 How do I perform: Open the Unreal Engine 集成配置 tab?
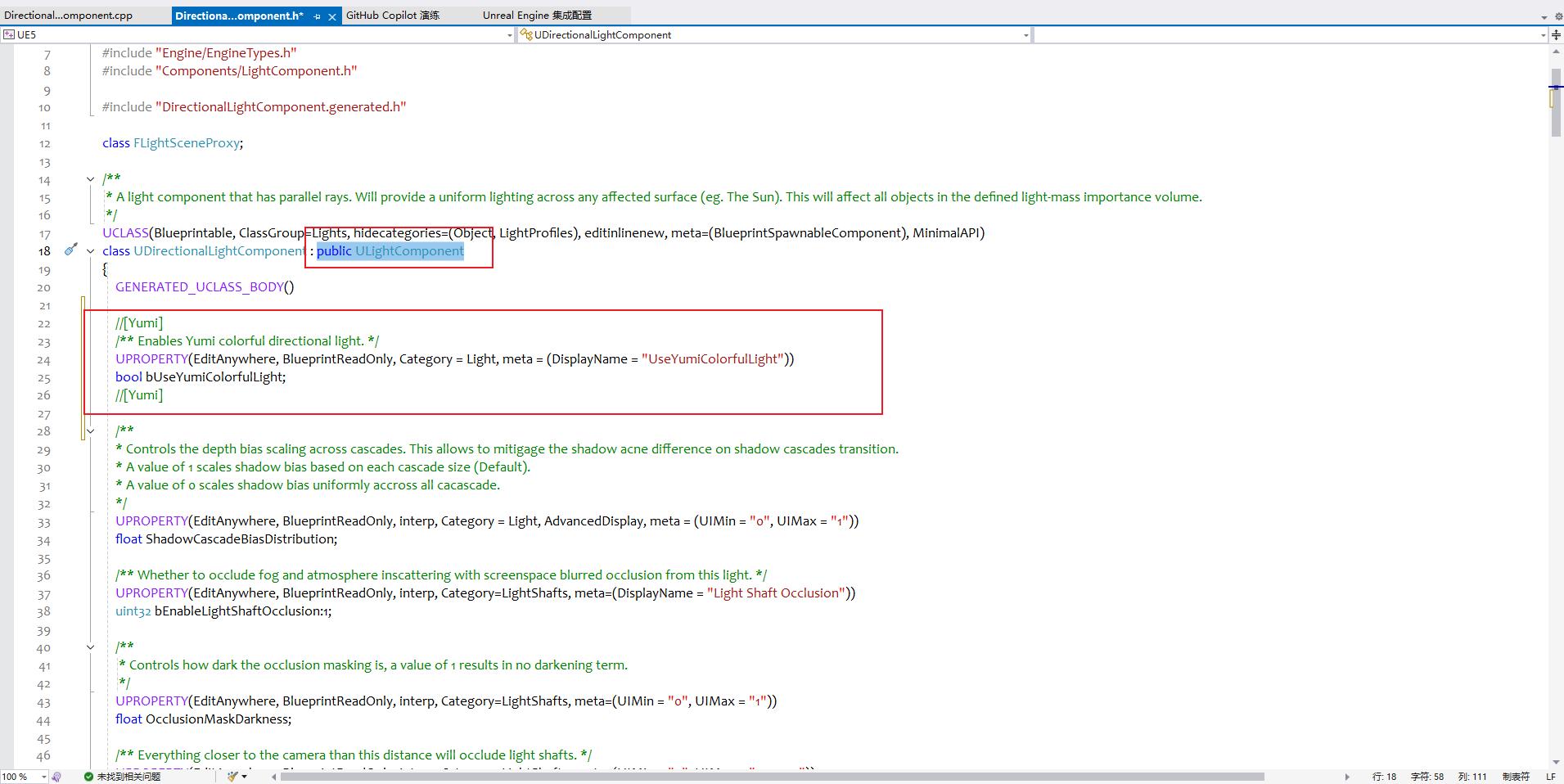[537, 15]
